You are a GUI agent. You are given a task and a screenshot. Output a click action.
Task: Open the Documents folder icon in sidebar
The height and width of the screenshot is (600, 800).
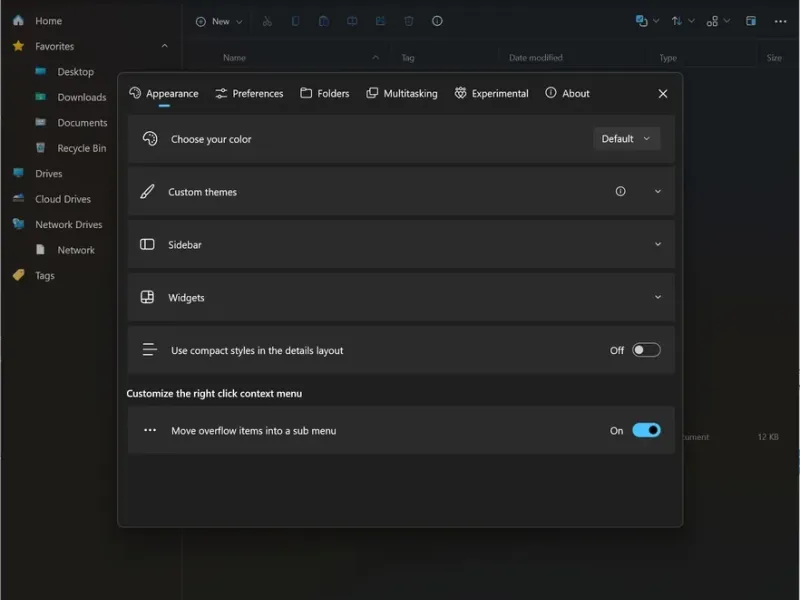click(x=41, y=122)
